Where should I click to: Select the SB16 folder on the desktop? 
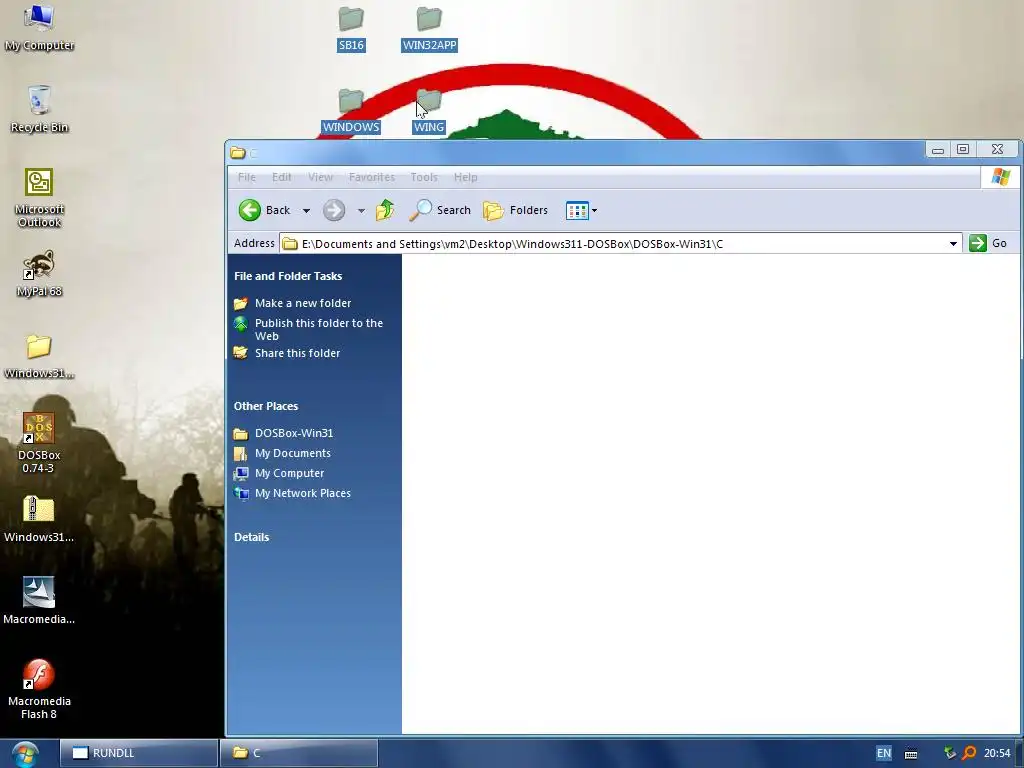point(351,29)
